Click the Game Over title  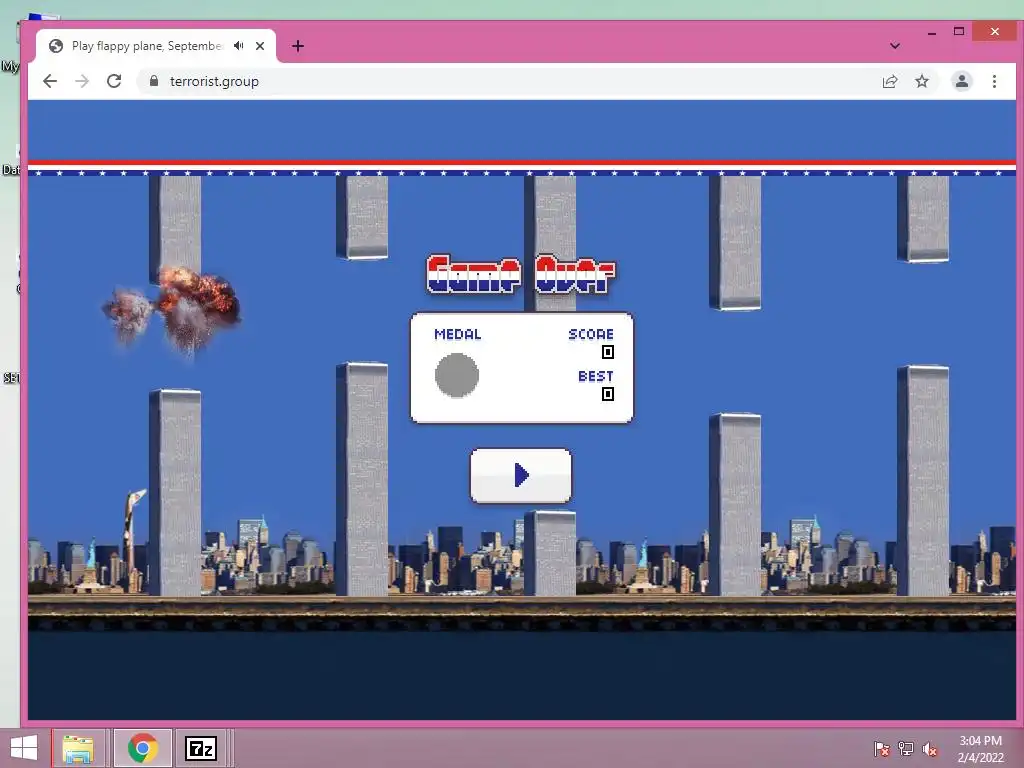520,274
